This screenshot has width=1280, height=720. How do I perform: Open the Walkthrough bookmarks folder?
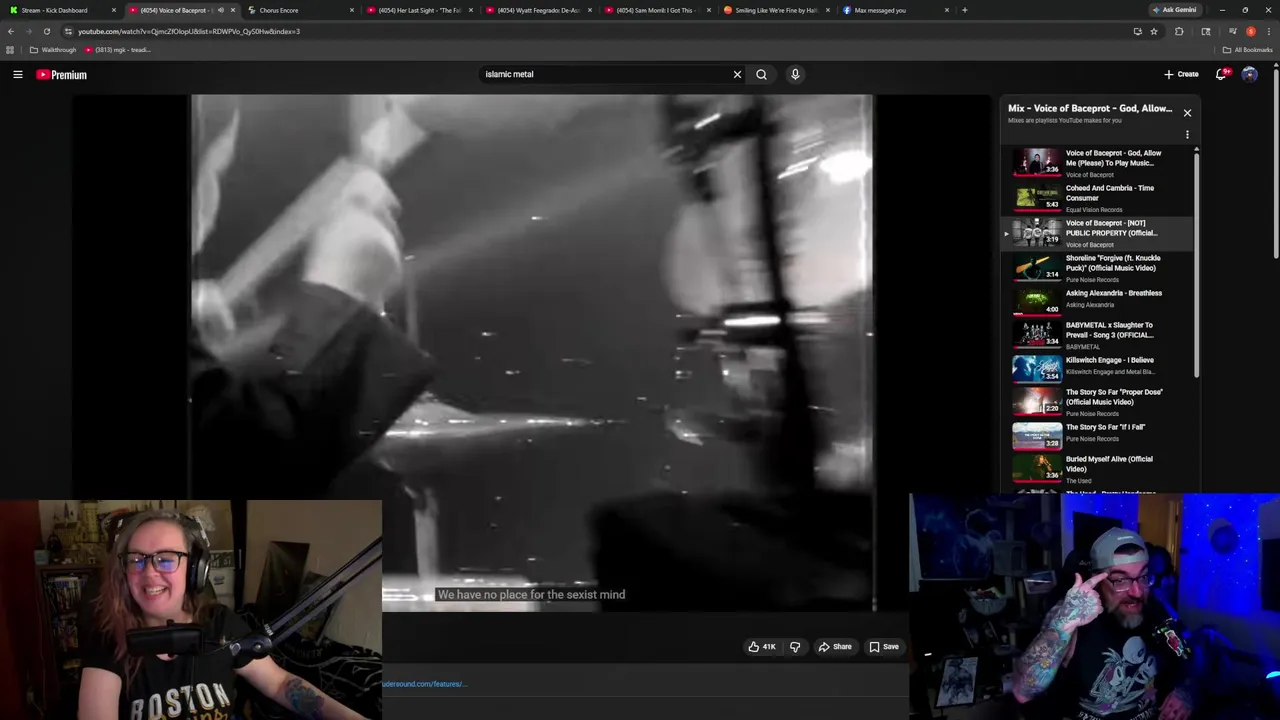click(53, 50)
